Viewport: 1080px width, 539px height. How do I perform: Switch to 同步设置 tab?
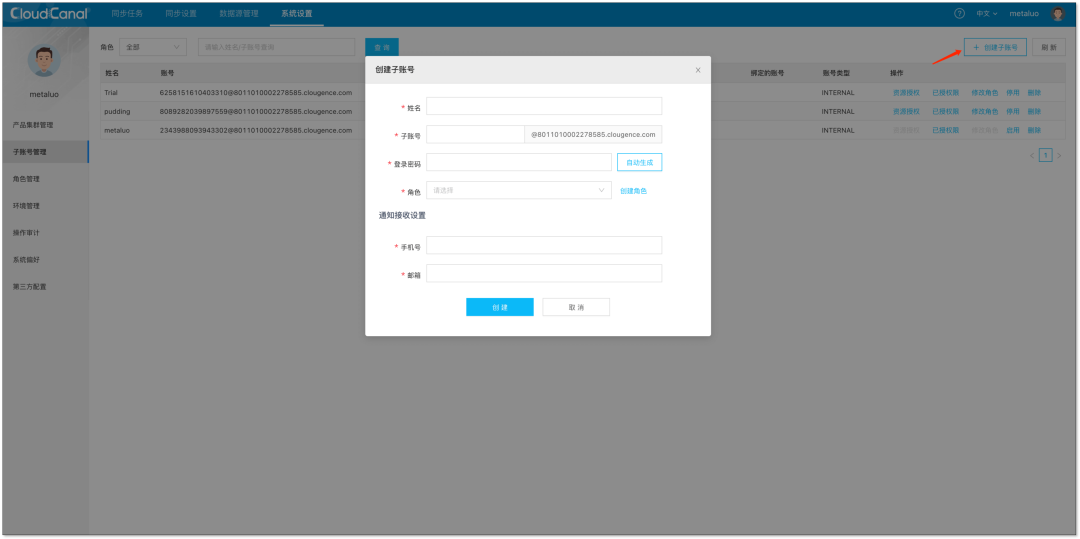pyautogui.click(x=181, y=14)
